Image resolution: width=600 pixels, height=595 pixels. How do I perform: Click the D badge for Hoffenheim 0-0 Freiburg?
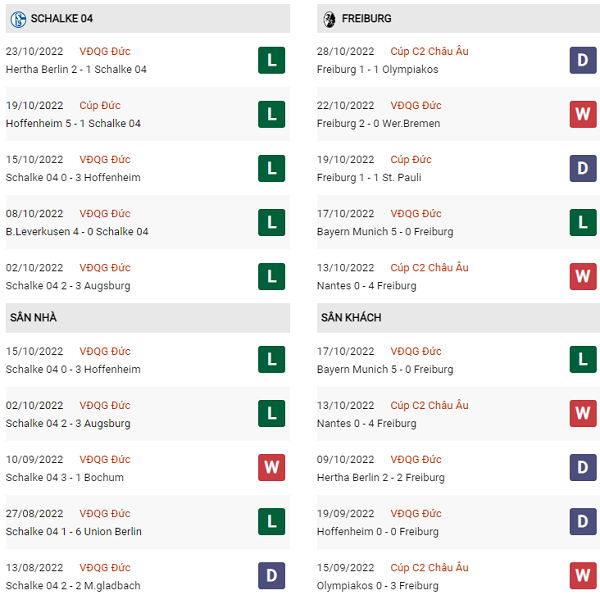pos(583,522)
